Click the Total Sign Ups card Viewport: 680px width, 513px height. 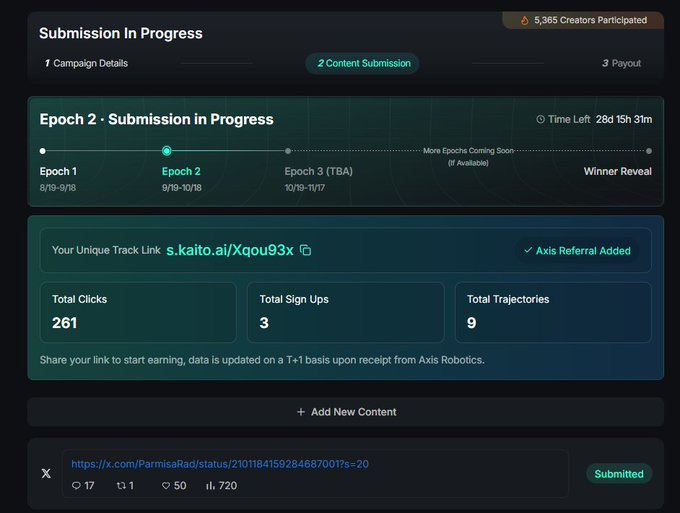pyautogui.click(x=346, y=312)
